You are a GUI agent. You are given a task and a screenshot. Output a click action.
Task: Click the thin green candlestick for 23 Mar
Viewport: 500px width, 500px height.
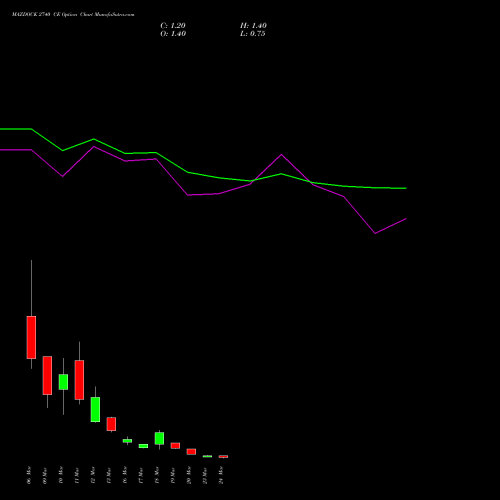(x=207, y=456)
